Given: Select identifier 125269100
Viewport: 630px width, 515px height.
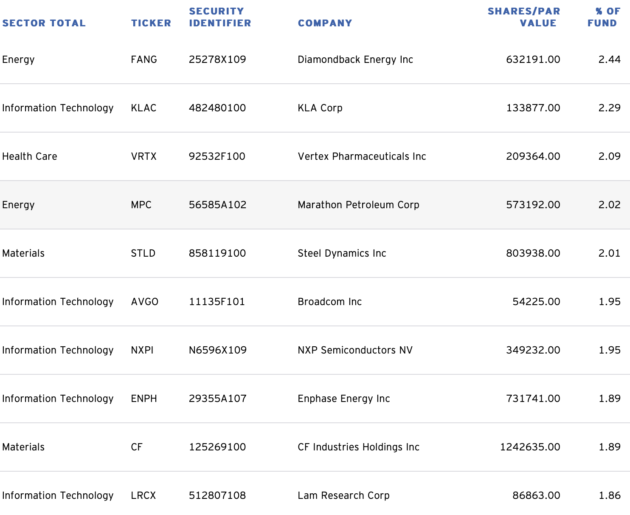Looking at the screenshot, I should [217, 447].
